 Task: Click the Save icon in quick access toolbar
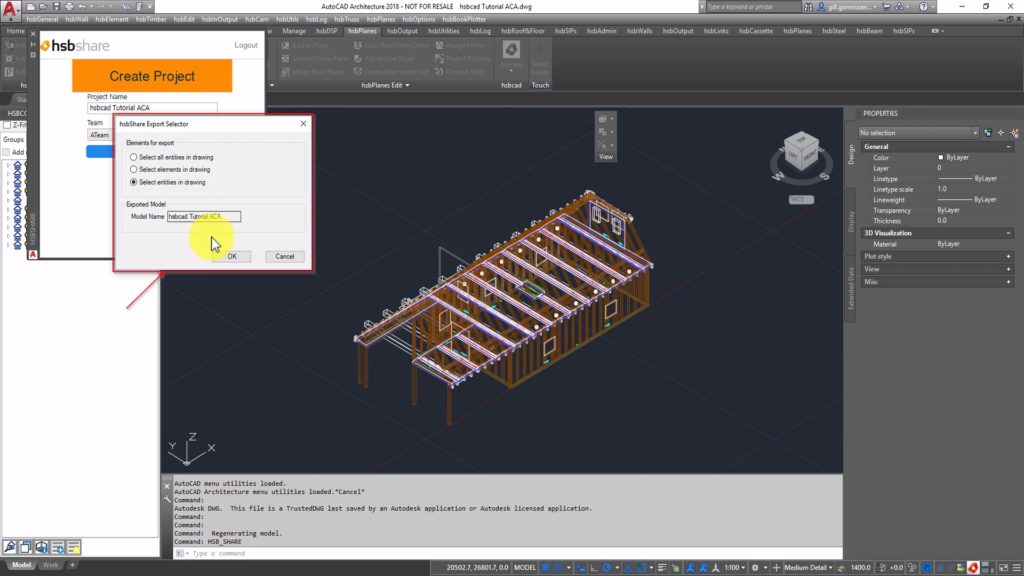tap(56, 7)
